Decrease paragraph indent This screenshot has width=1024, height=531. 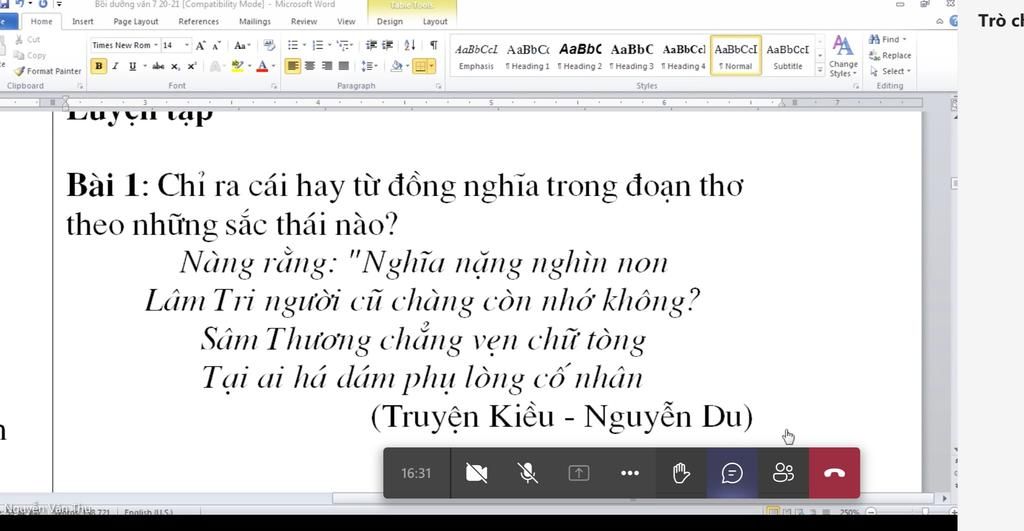(371, 45)
